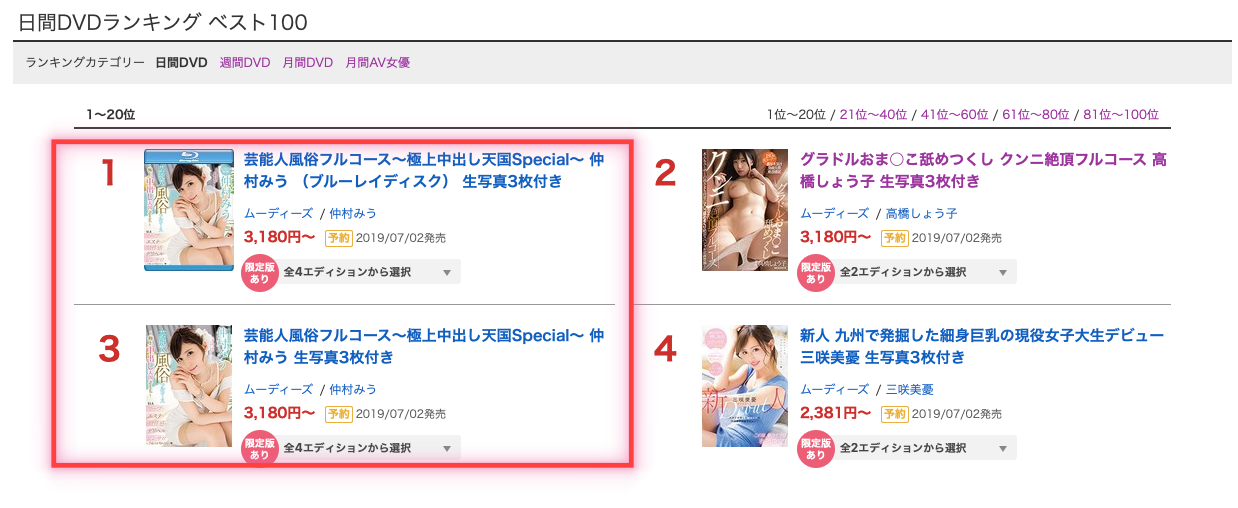Expand the 全2エディションから選択 dropdown for rank 2
The height and width of the screenshot is (508, 1238).
pos(924,272)
